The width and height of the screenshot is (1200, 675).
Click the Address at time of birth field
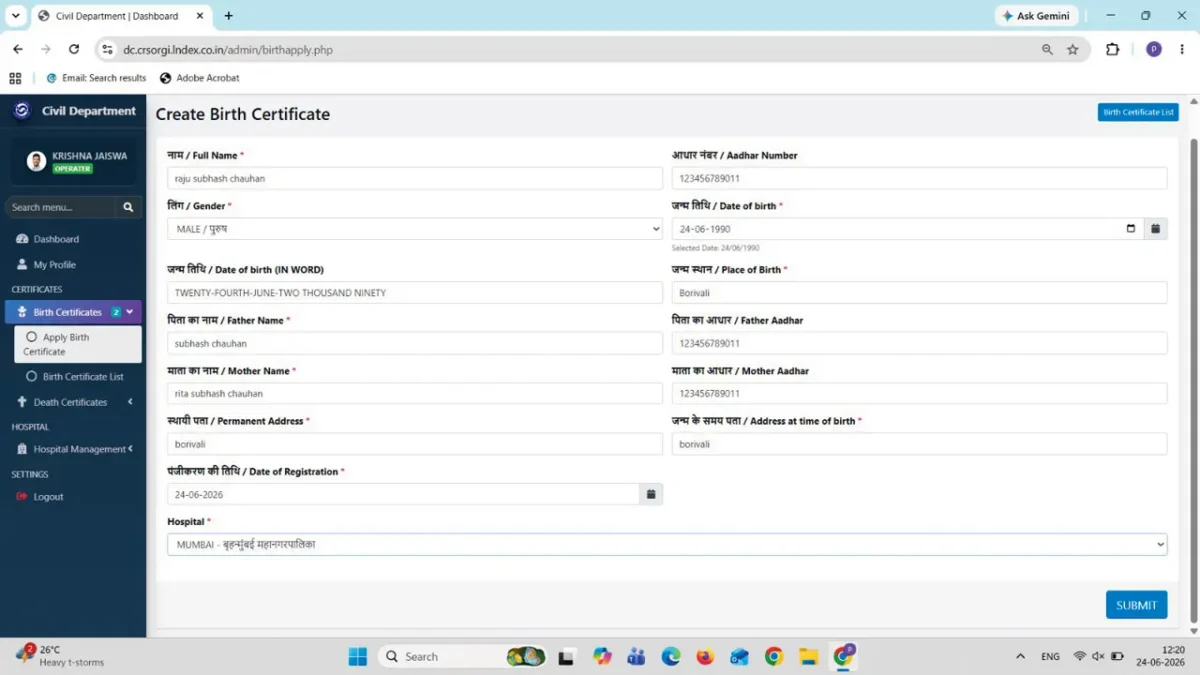point(919,444)
